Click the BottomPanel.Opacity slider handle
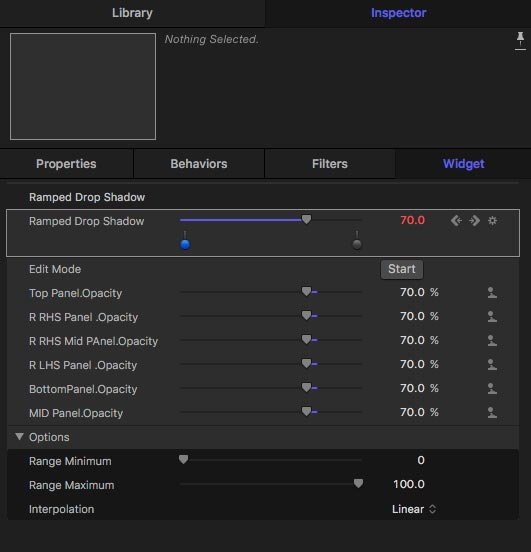 point(306,387)
